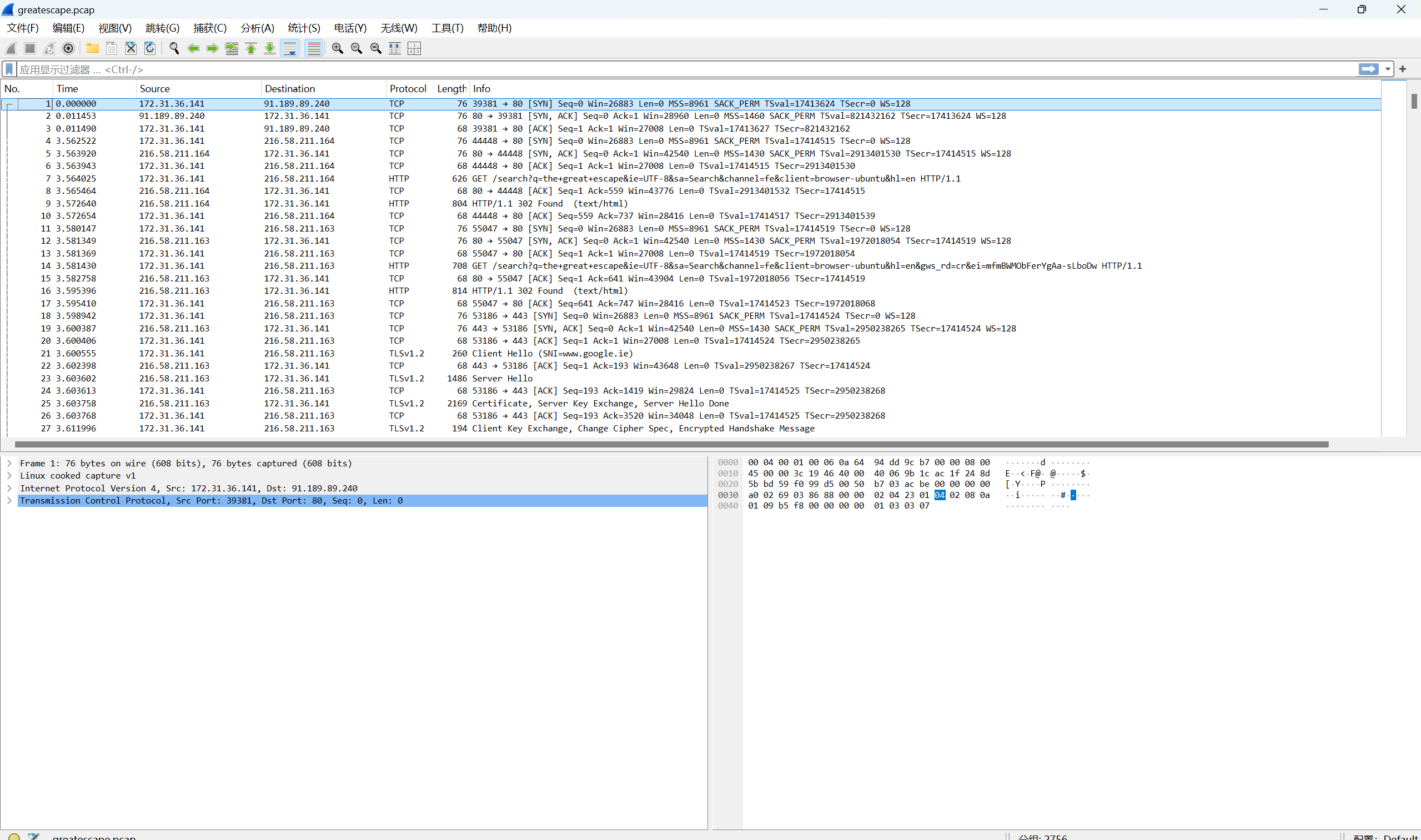Zoom in on packet text
The image size is (1421, 840).
(338, 49)
